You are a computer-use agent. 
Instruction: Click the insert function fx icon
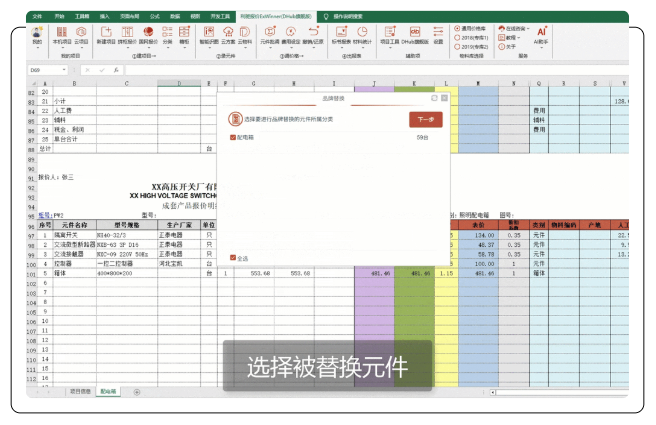116,70
